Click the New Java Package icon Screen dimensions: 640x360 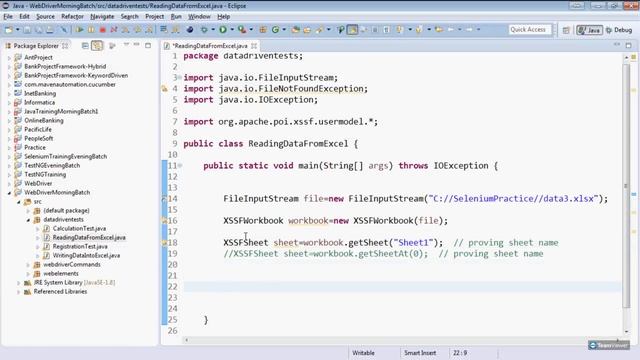[263, 30]
